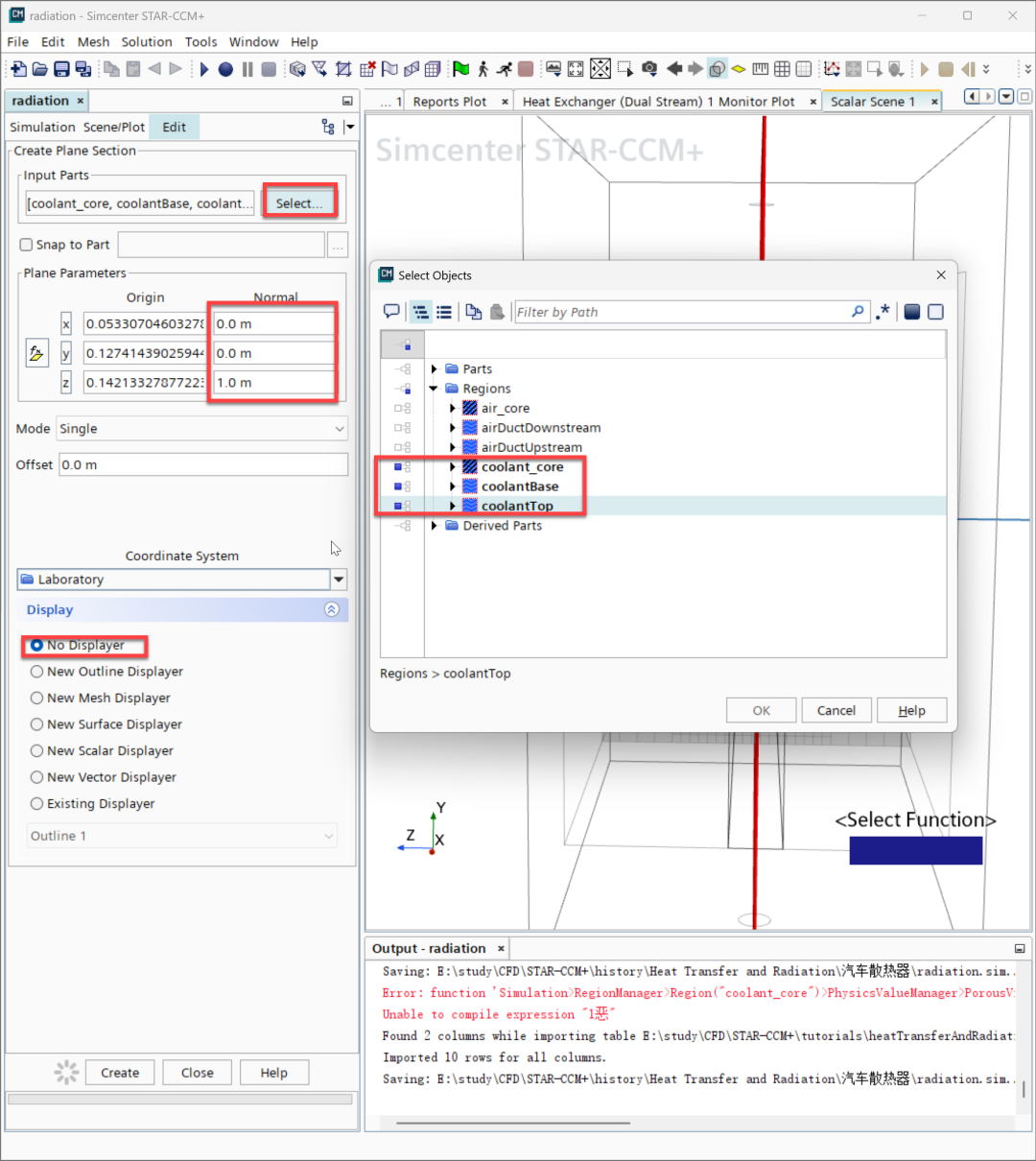Image resolution: width=1036 pixels, height=1161 pixels.
Task: Click the red-line plot toolbar icon
Action: 832,69
